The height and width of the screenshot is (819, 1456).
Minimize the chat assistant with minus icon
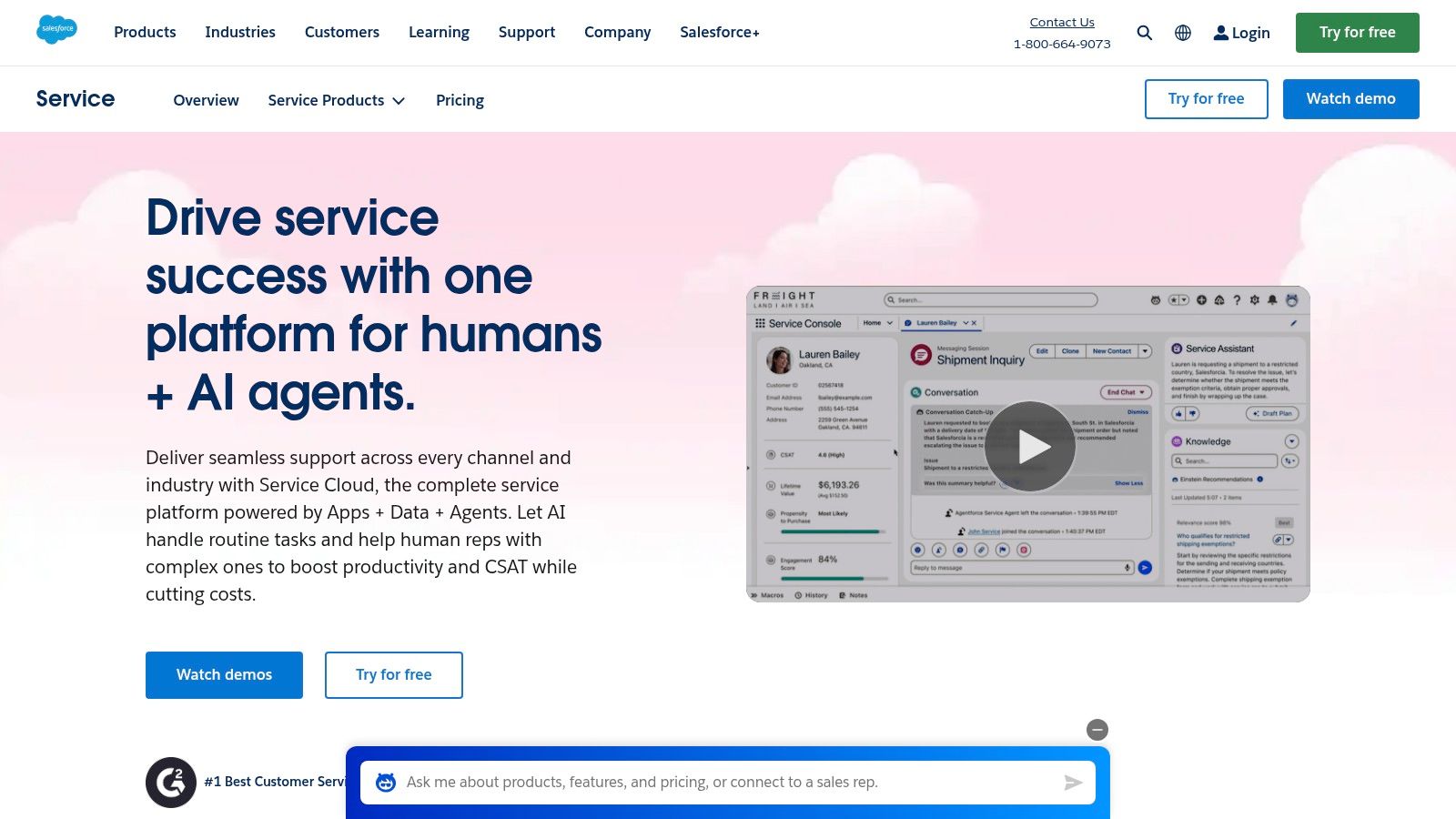pos(1097,730)
